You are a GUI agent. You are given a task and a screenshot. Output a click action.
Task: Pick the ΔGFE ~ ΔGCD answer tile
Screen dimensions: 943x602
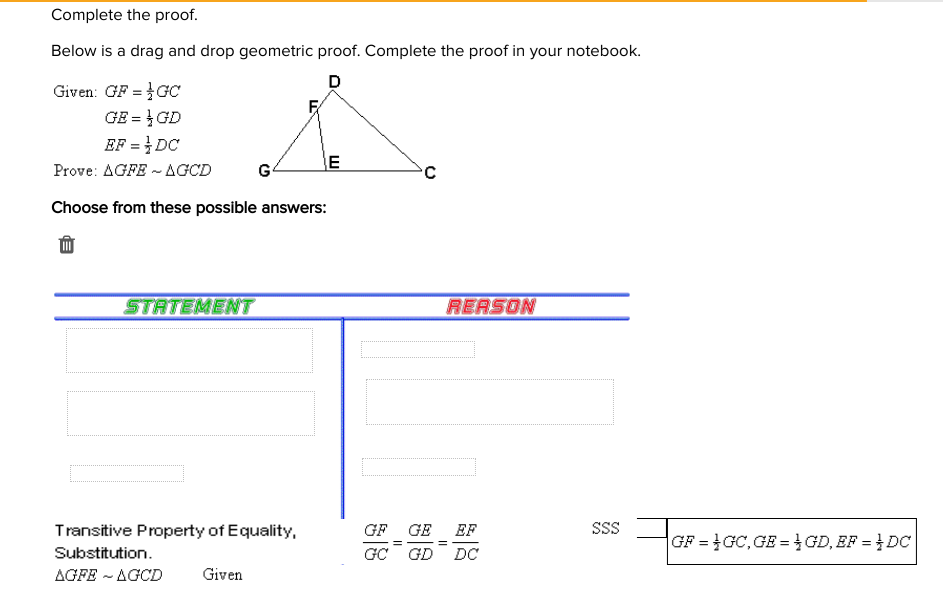108,575
